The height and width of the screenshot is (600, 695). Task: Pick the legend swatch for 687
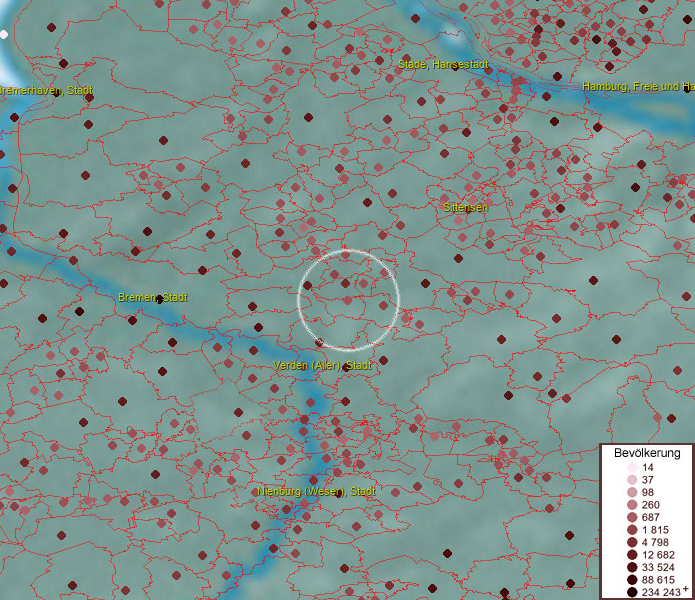[x=632, y=517]
